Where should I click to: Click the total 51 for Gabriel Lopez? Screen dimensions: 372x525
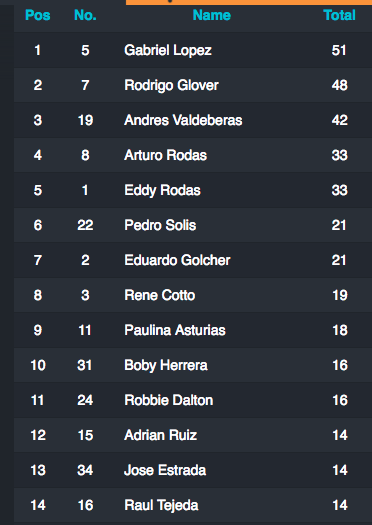(x=339, y=51)
